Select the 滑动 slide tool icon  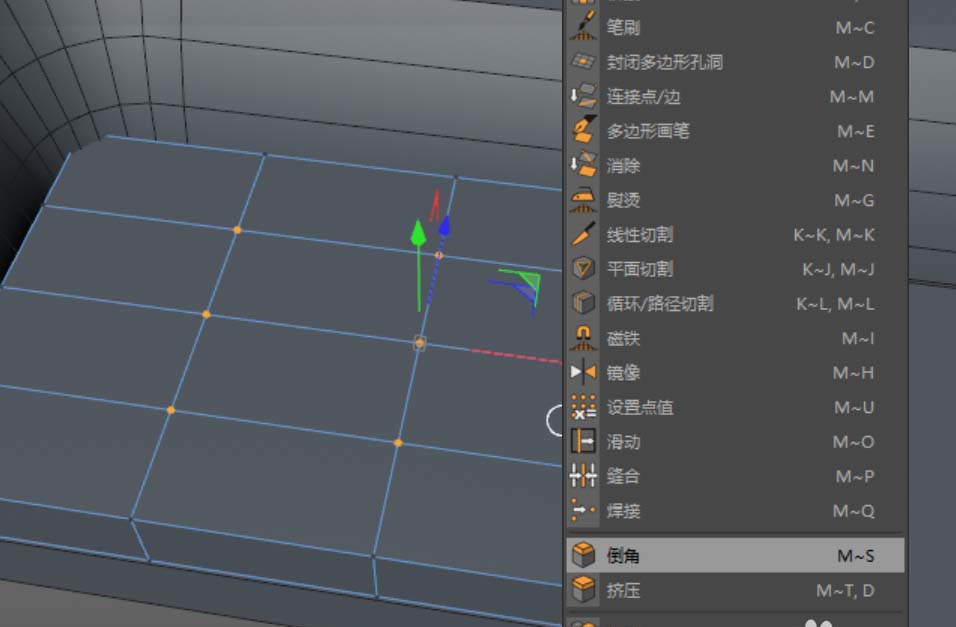[x=583, y=442]
